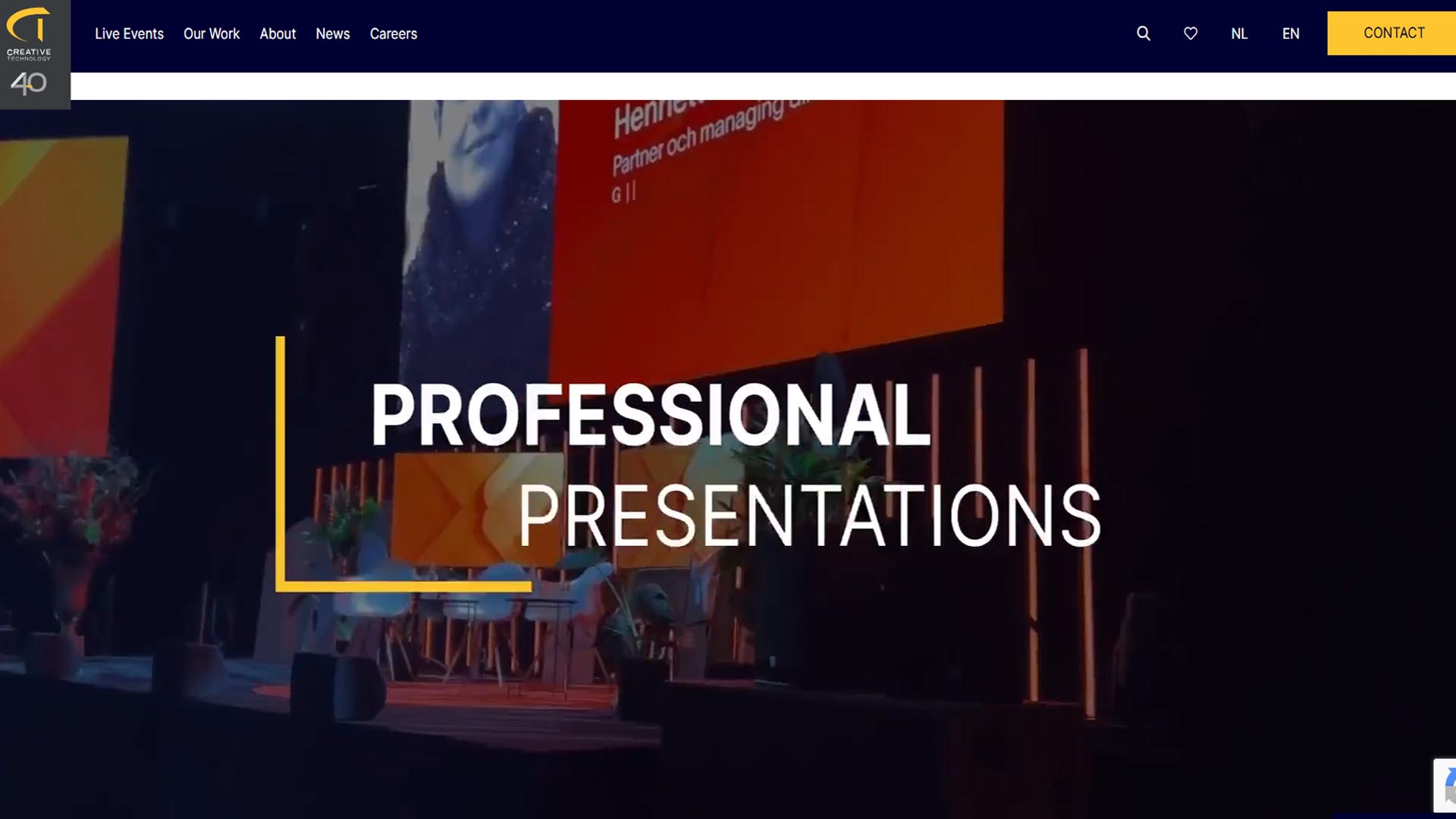The image size is (1456, 819).
Task: Switch language to EN
Action: pyautogui.click(x=1291, y=33)
